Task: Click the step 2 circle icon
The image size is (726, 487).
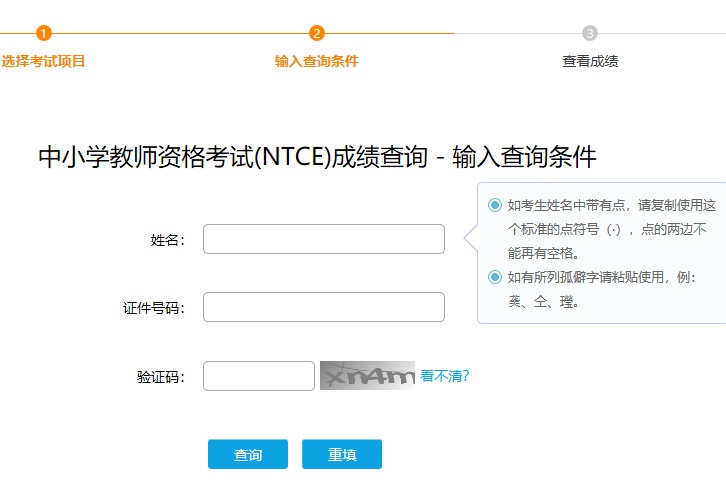Action: tap(317, 33)
